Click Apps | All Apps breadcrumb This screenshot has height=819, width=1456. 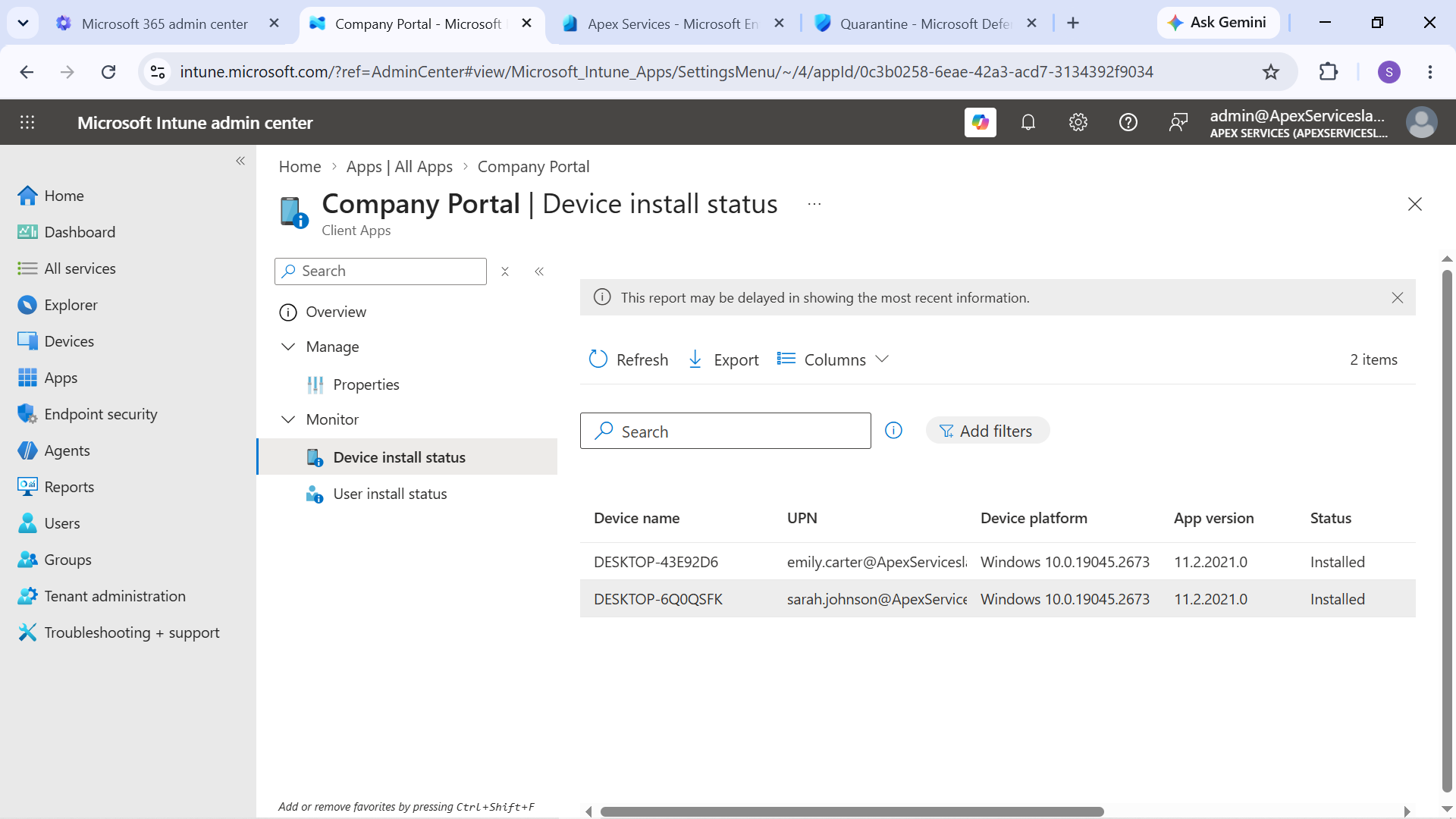pyautogui.click(x=399, y=167)
